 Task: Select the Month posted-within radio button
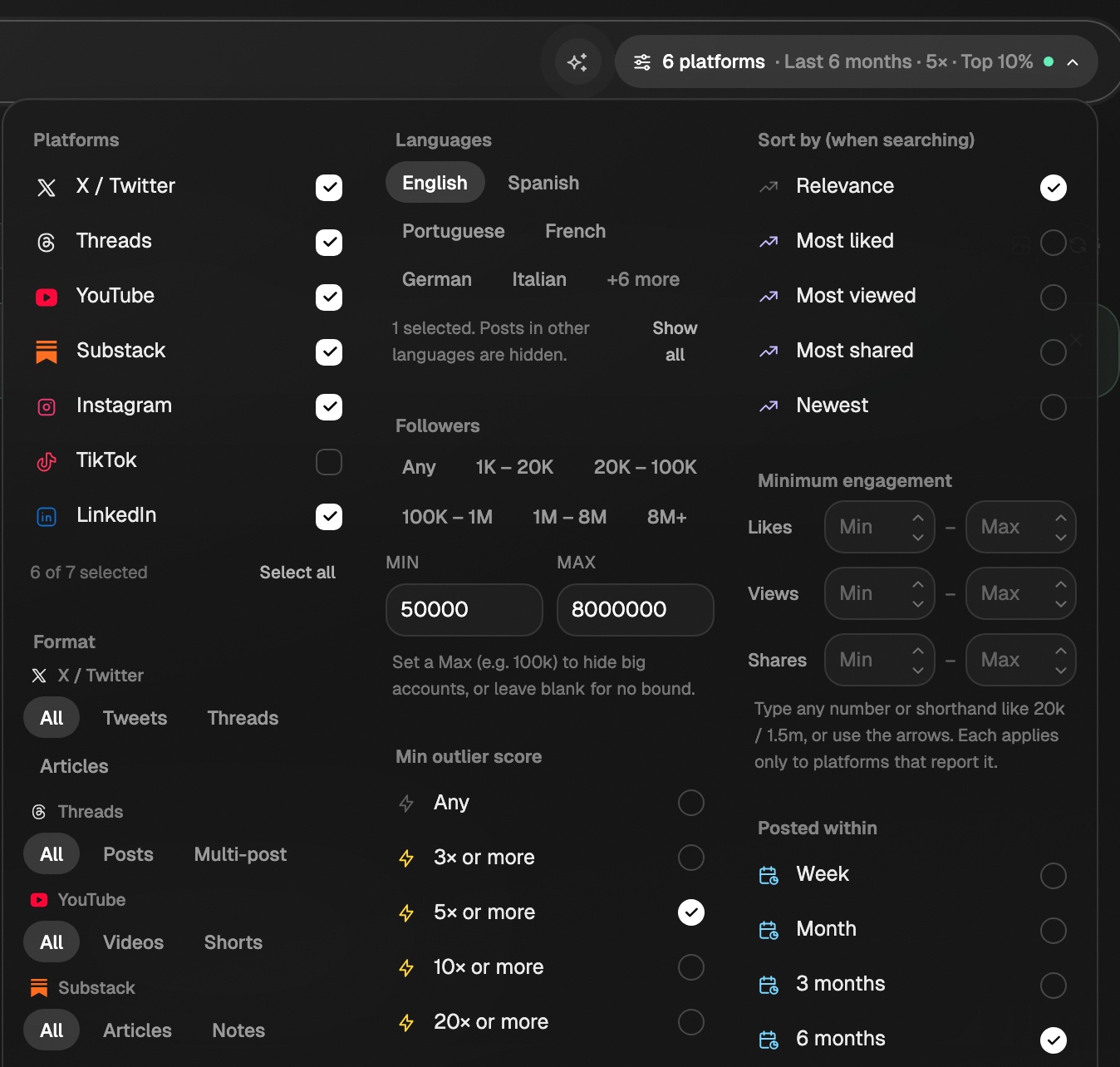(1054, 931)
